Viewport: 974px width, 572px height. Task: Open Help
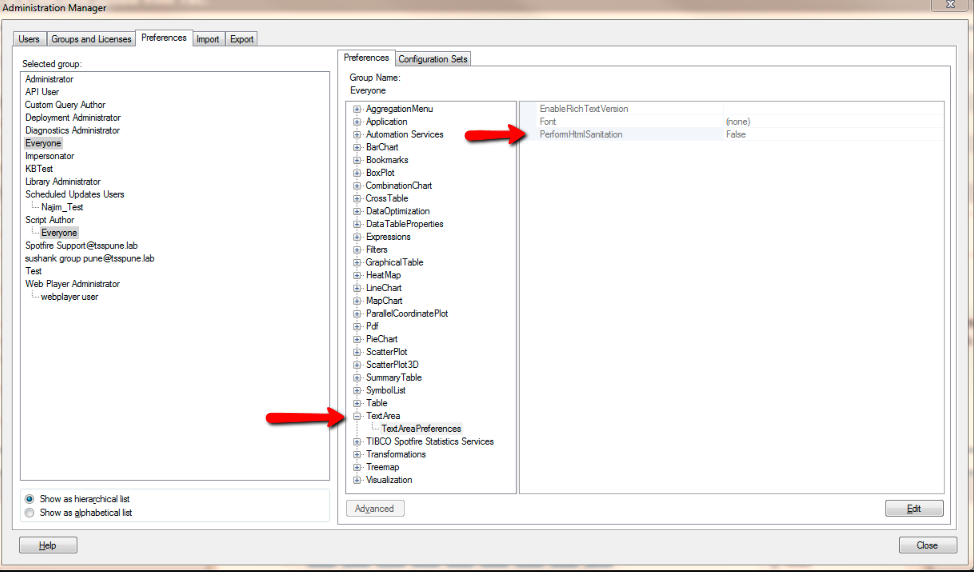coord(48,545)
